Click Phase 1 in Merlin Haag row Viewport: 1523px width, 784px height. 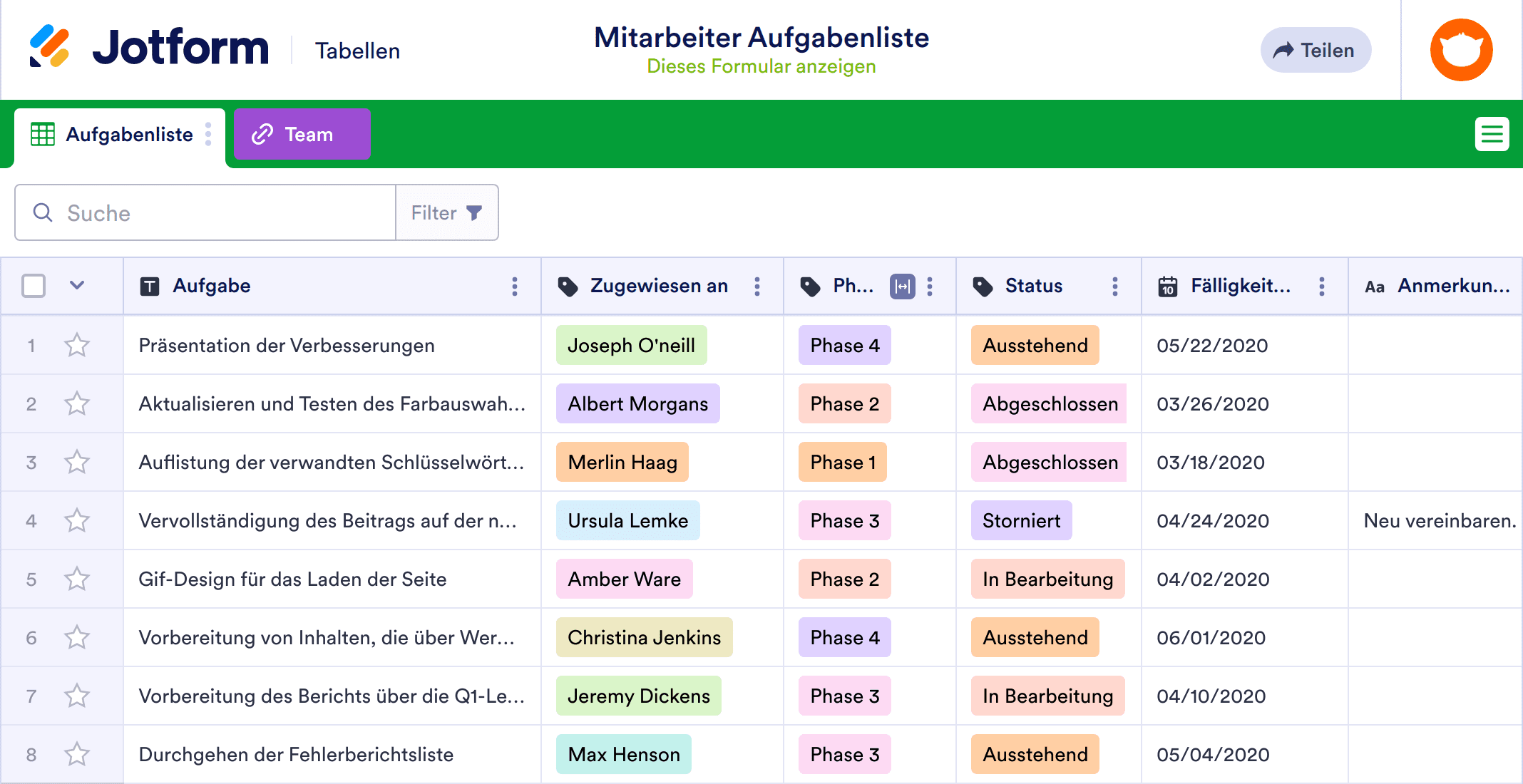point(843,463)
